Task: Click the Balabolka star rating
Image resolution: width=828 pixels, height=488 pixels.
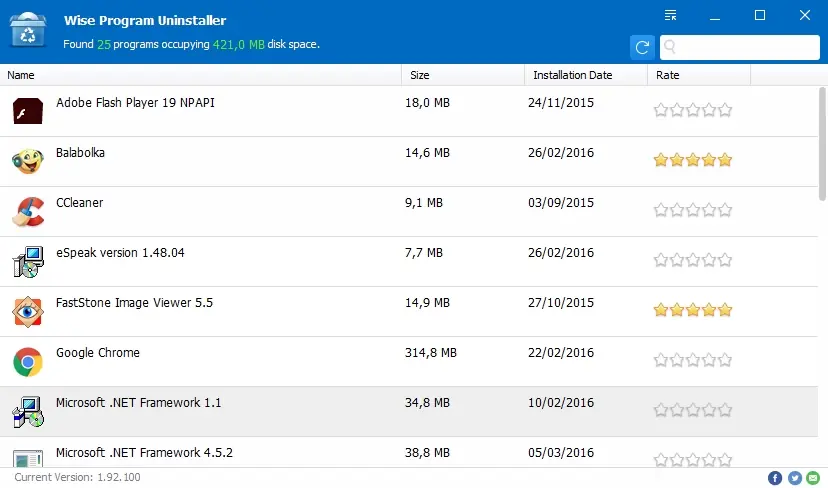Action: click(x=693, y=159)
